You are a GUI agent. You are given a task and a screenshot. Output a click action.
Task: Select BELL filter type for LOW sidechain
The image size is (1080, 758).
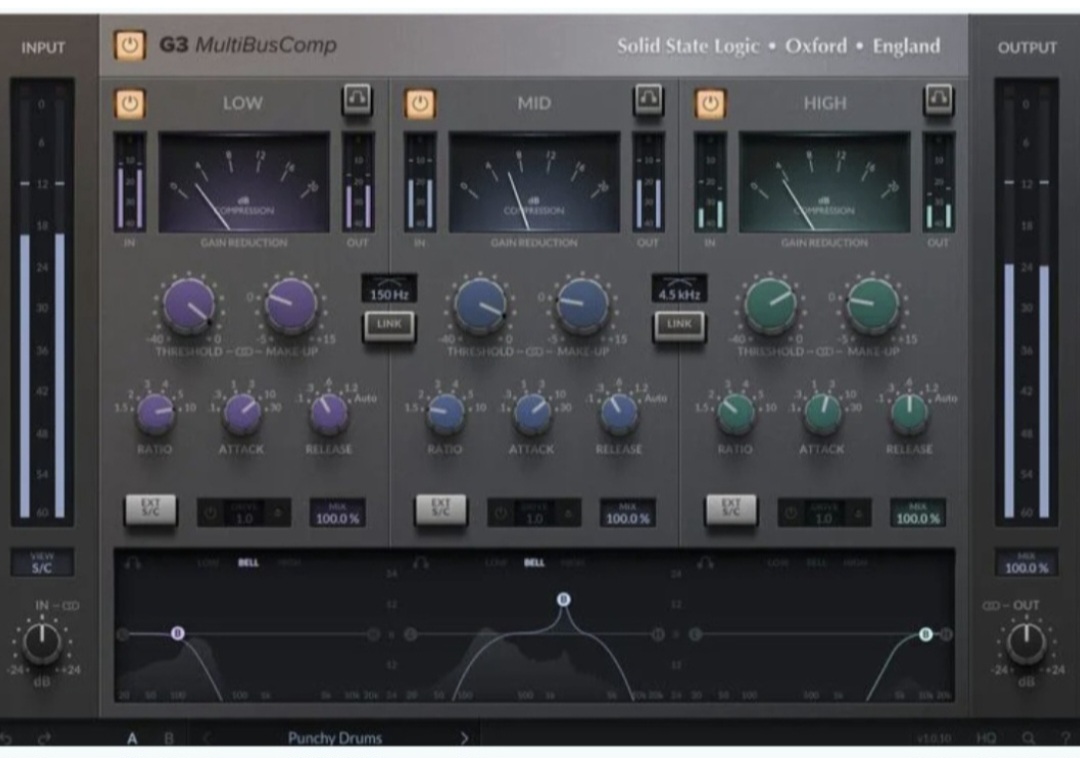(248, 563)
